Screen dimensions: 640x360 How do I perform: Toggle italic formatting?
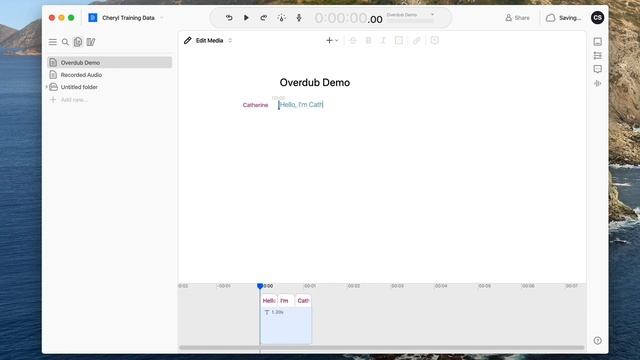(x=383, y=40)
